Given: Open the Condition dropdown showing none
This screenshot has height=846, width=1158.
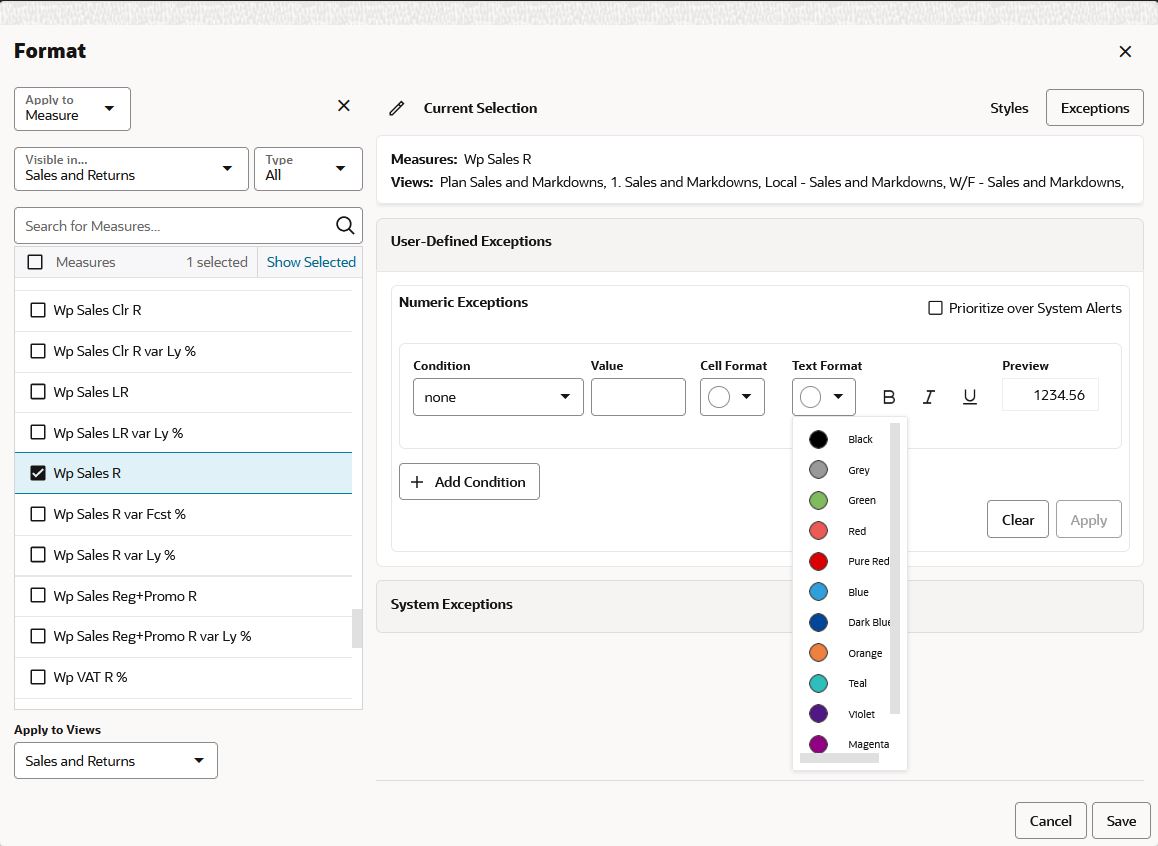Looking at the screenshot, I should [x=498, y=397].
